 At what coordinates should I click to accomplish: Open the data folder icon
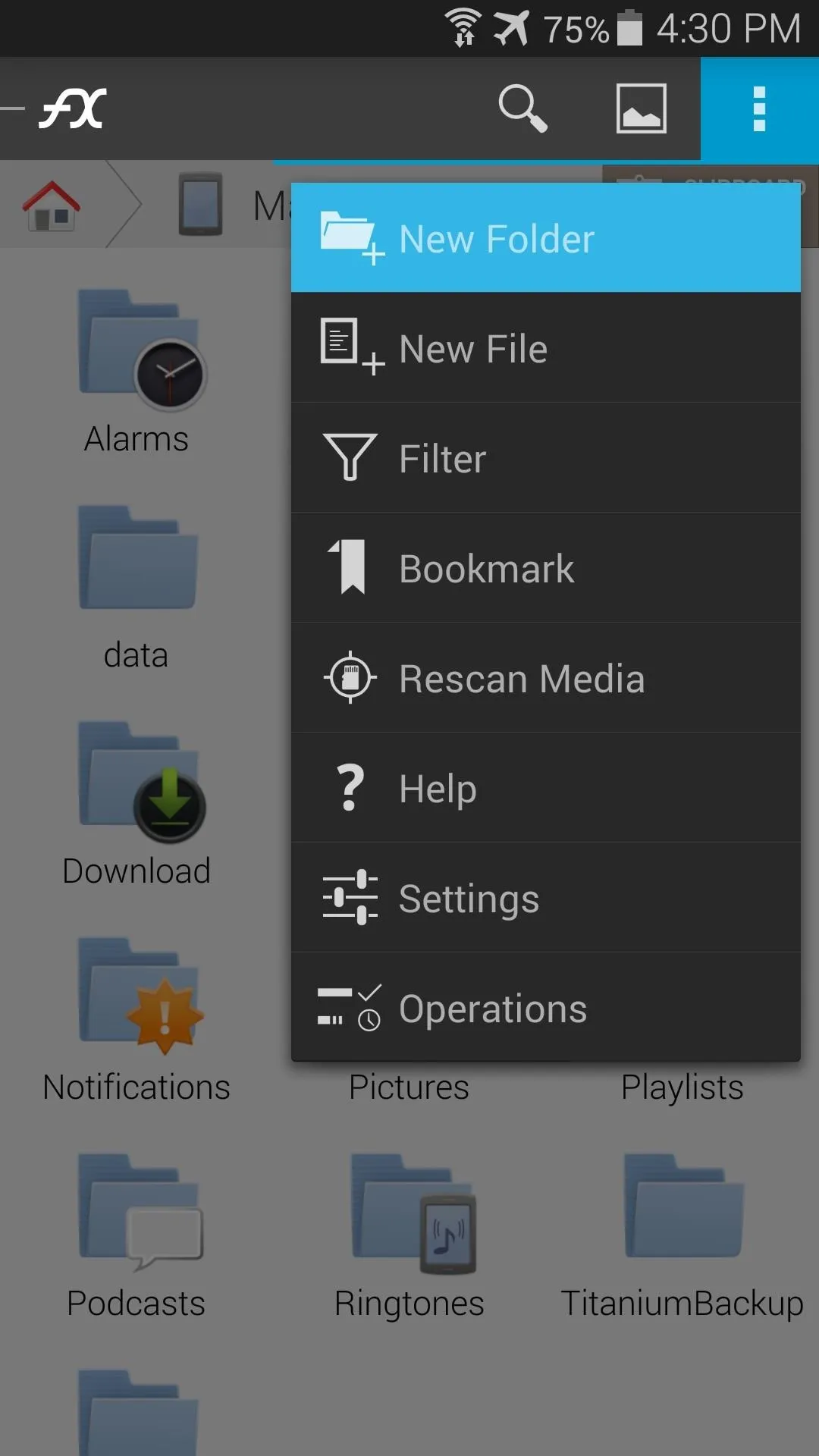pyautogui.click(x=138, y=557)
